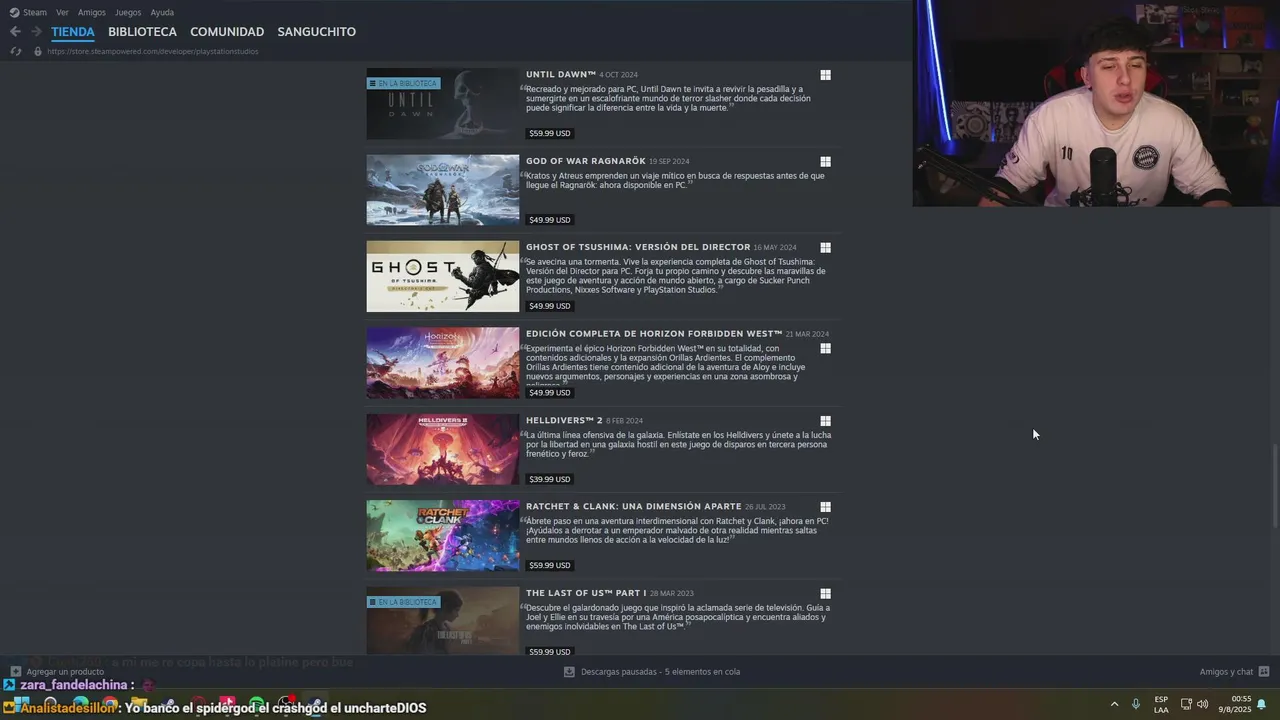Click the Ghost of Tsushima description text
This screenshot has height=720, width=1280.
(676, 276)
